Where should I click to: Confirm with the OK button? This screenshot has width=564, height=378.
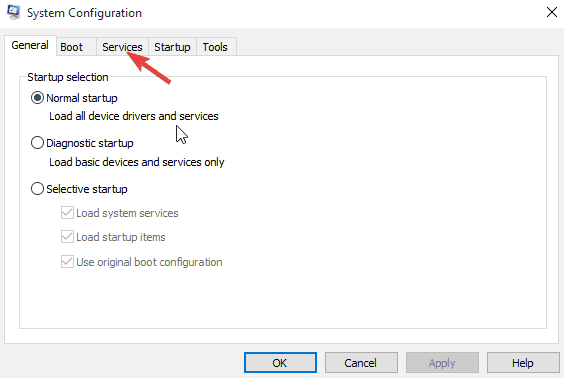(280, 363)
